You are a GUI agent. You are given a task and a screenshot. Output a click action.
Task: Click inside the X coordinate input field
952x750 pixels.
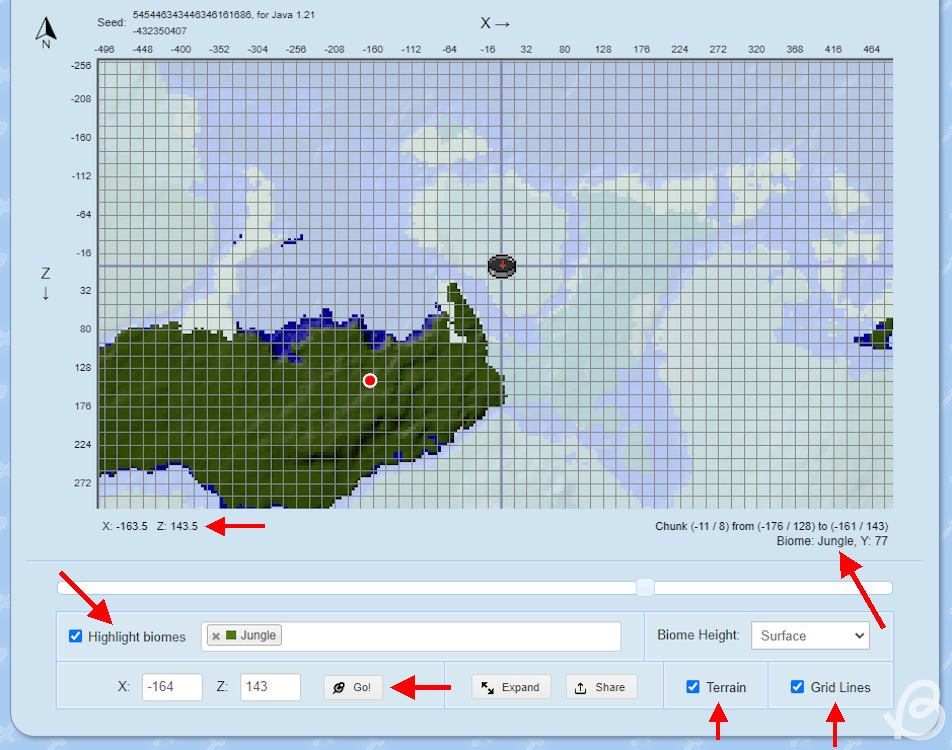tap(170, 687)
